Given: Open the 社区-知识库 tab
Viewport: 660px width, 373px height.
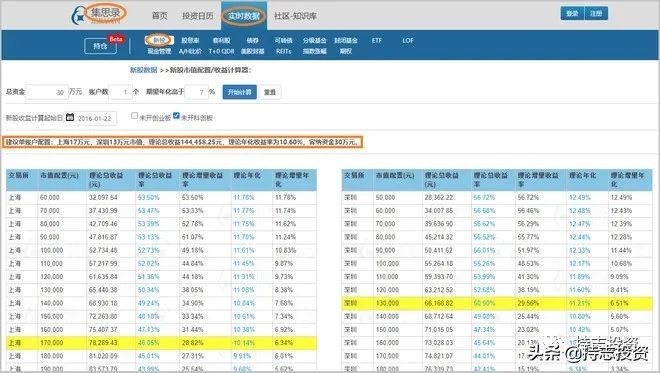Looking at the screenshot, I should point(295,16).
